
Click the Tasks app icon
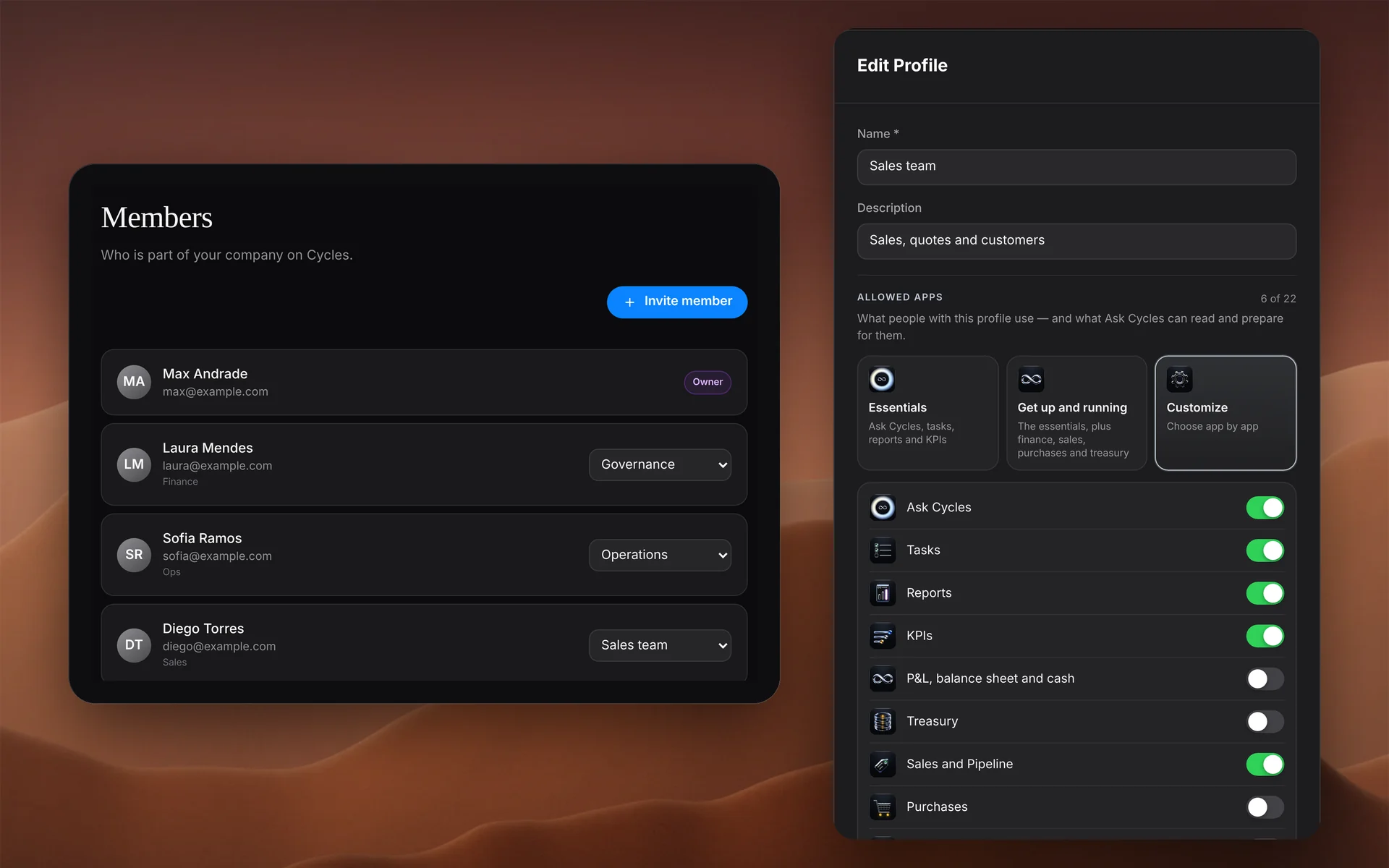883,550
